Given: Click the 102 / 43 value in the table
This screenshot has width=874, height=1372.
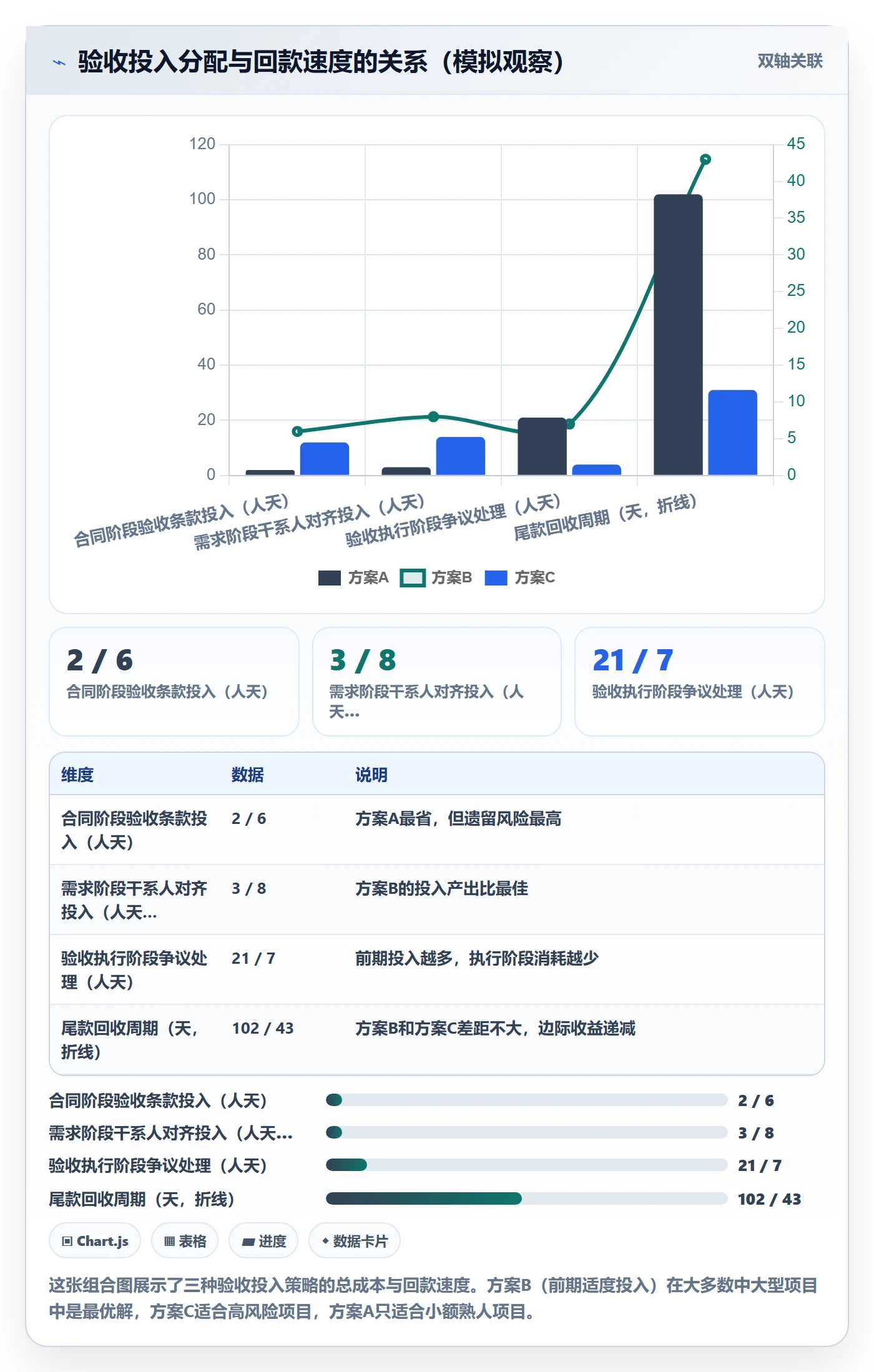Looking at the screenshot, I should point(263,1028).
